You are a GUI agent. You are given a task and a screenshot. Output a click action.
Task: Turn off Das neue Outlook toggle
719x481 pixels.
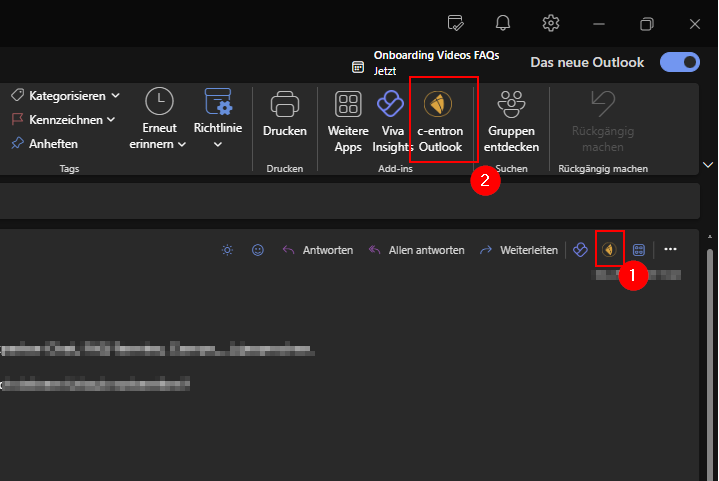coord(680,62)
